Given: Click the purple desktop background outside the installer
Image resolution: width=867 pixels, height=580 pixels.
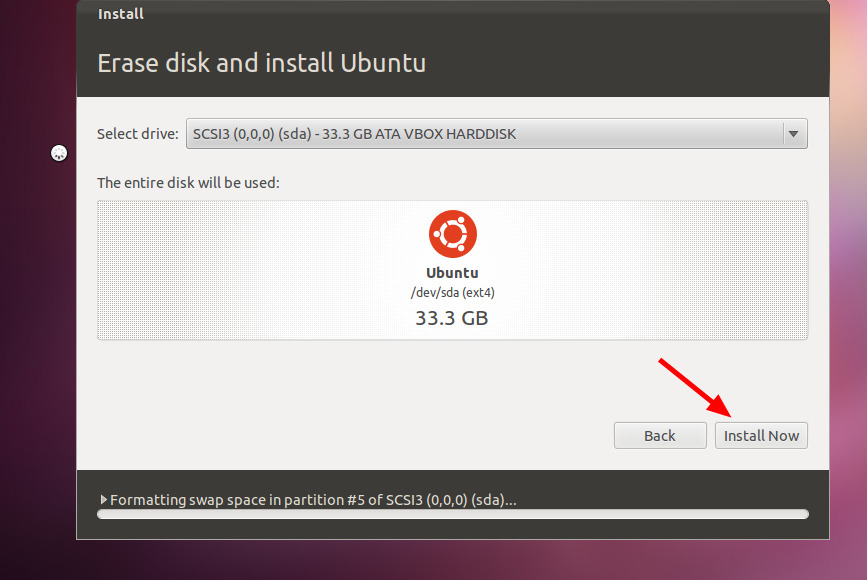Looking at the screenshot, I should pyautogui.click(x=38, y=350).
